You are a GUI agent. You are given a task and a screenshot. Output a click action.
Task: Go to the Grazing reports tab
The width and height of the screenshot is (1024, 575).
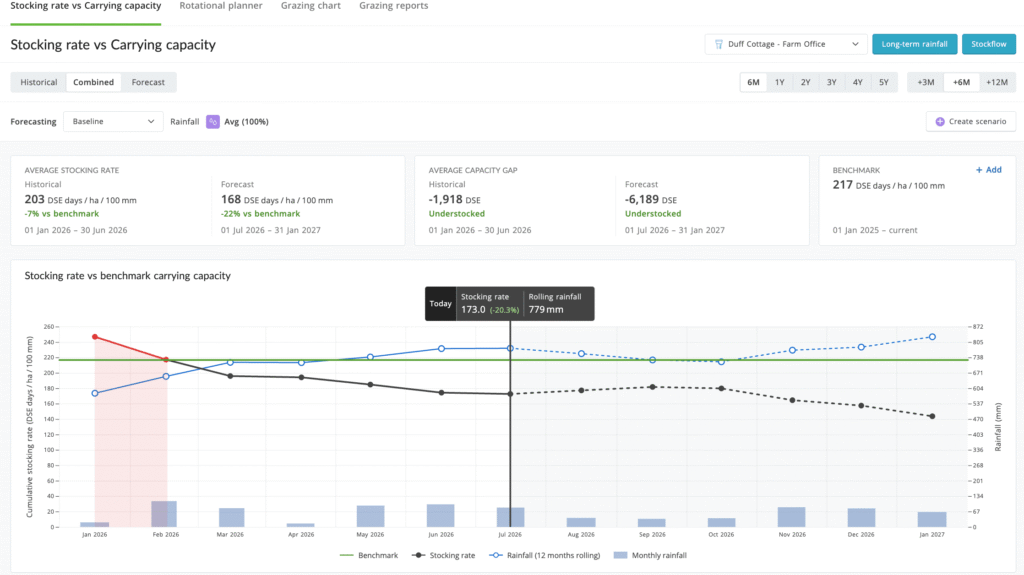tap(394, 6)
